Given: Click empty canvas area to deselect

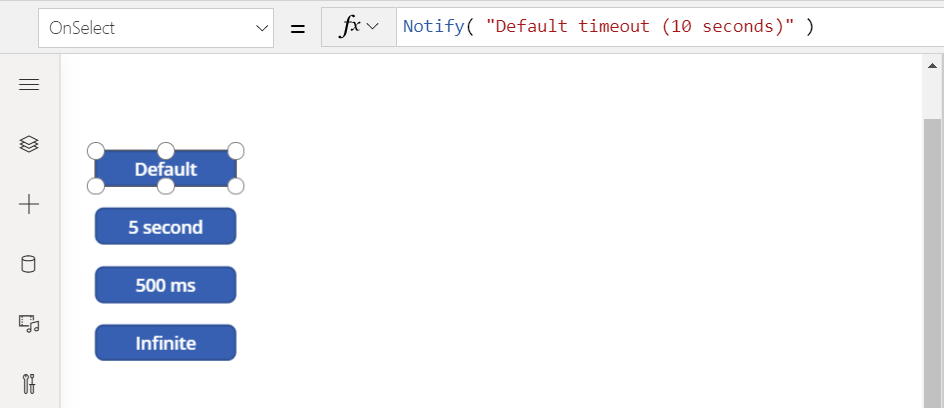Looking at the screenshot, I should (x=542, y=241).
